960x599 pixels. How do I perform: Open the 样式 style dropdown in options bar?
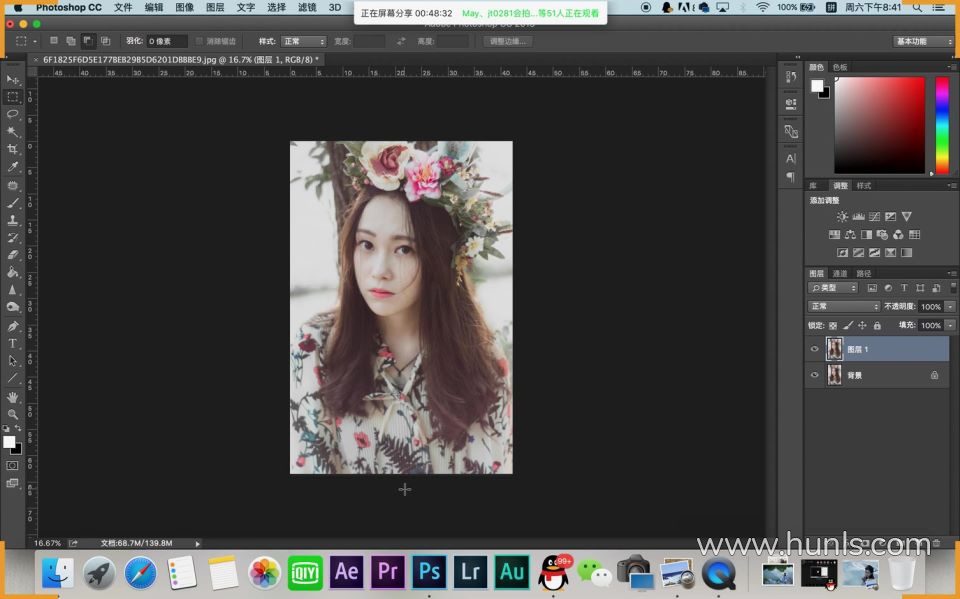[x=304, y=41]
